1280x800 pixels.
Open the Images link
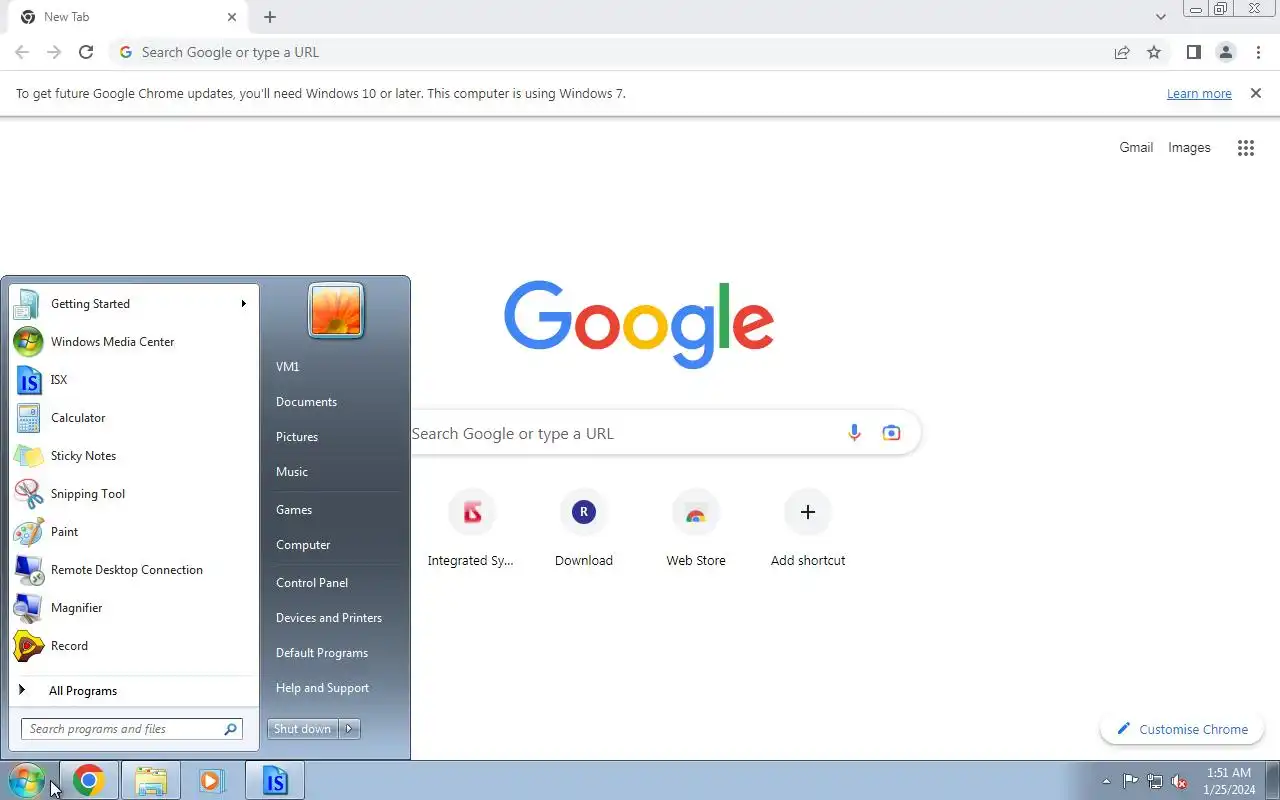[x=1189, y=147]
